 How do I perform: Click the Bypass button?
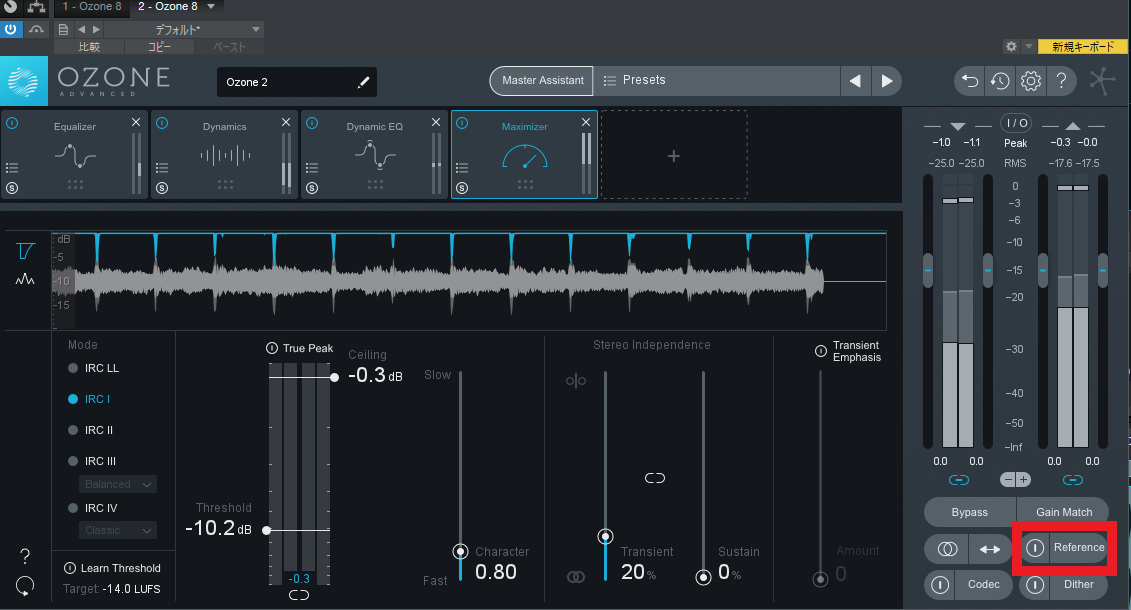[969, 512]
